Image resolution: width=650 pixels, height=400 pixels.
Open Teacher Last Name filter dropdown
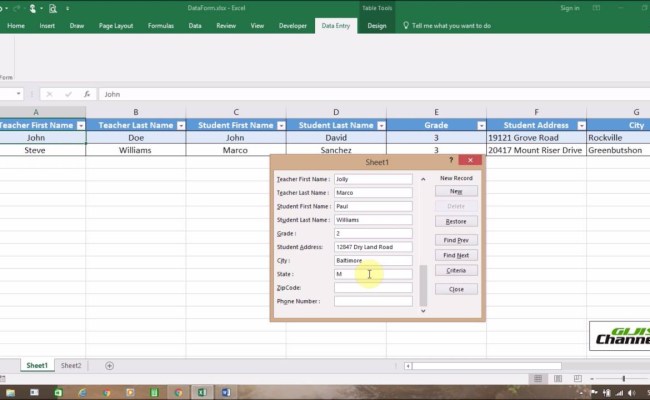tap(181, 125)
